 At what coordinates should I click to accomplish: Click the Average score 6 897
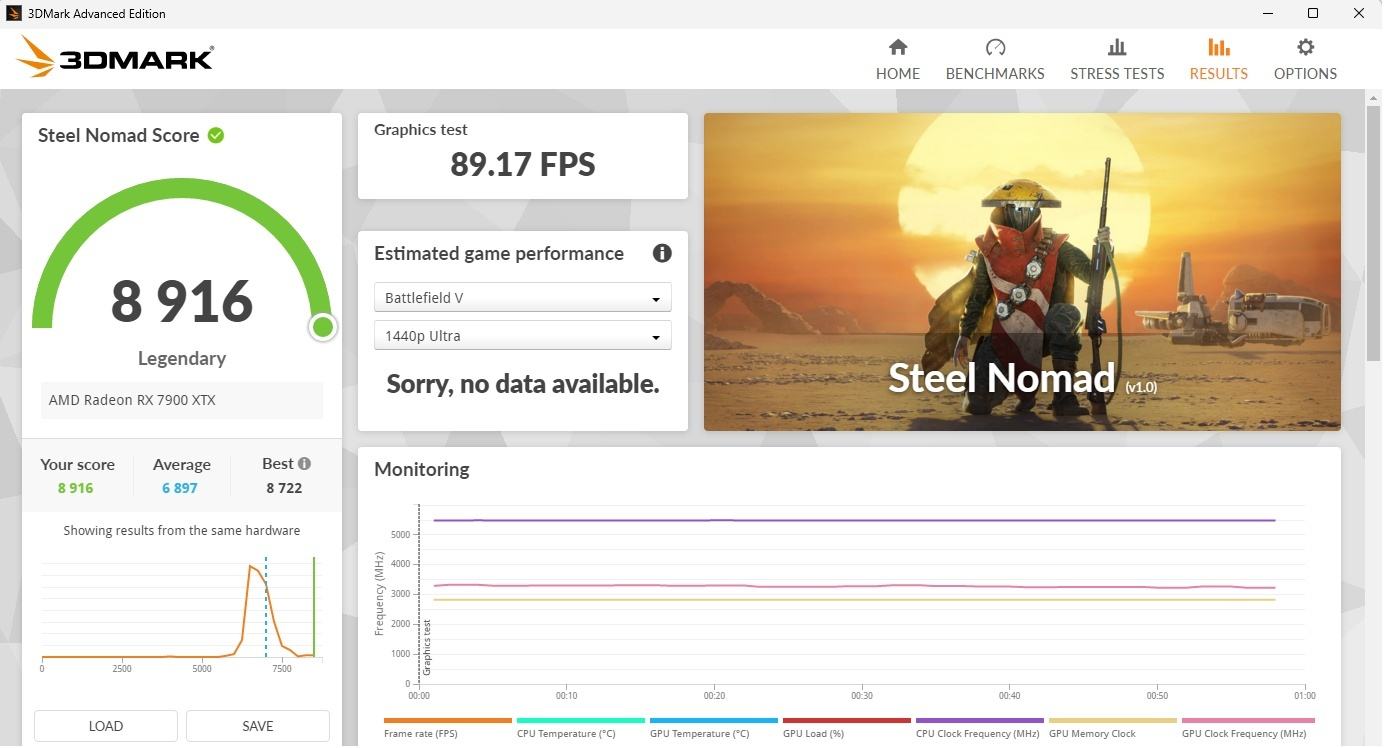180,488
